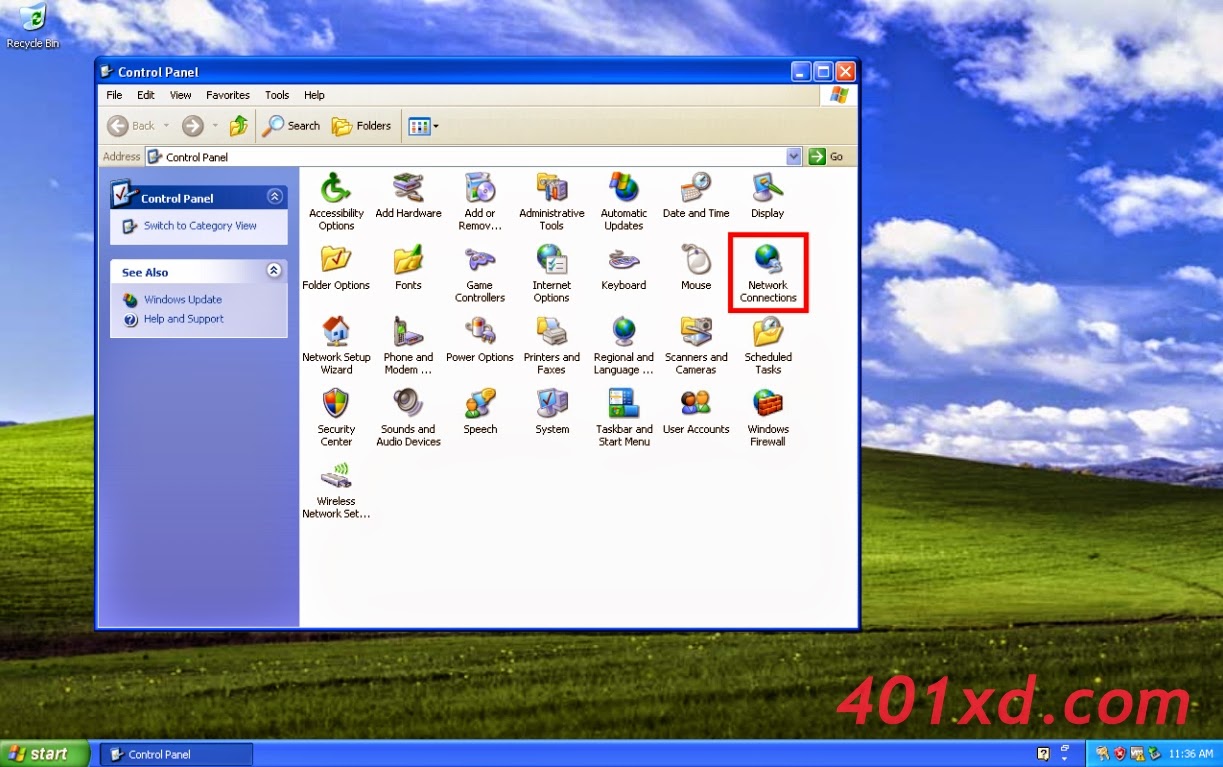This screenshot has height=767, width=1223.
Task: Click the Start button
Action: click(44, 754)
